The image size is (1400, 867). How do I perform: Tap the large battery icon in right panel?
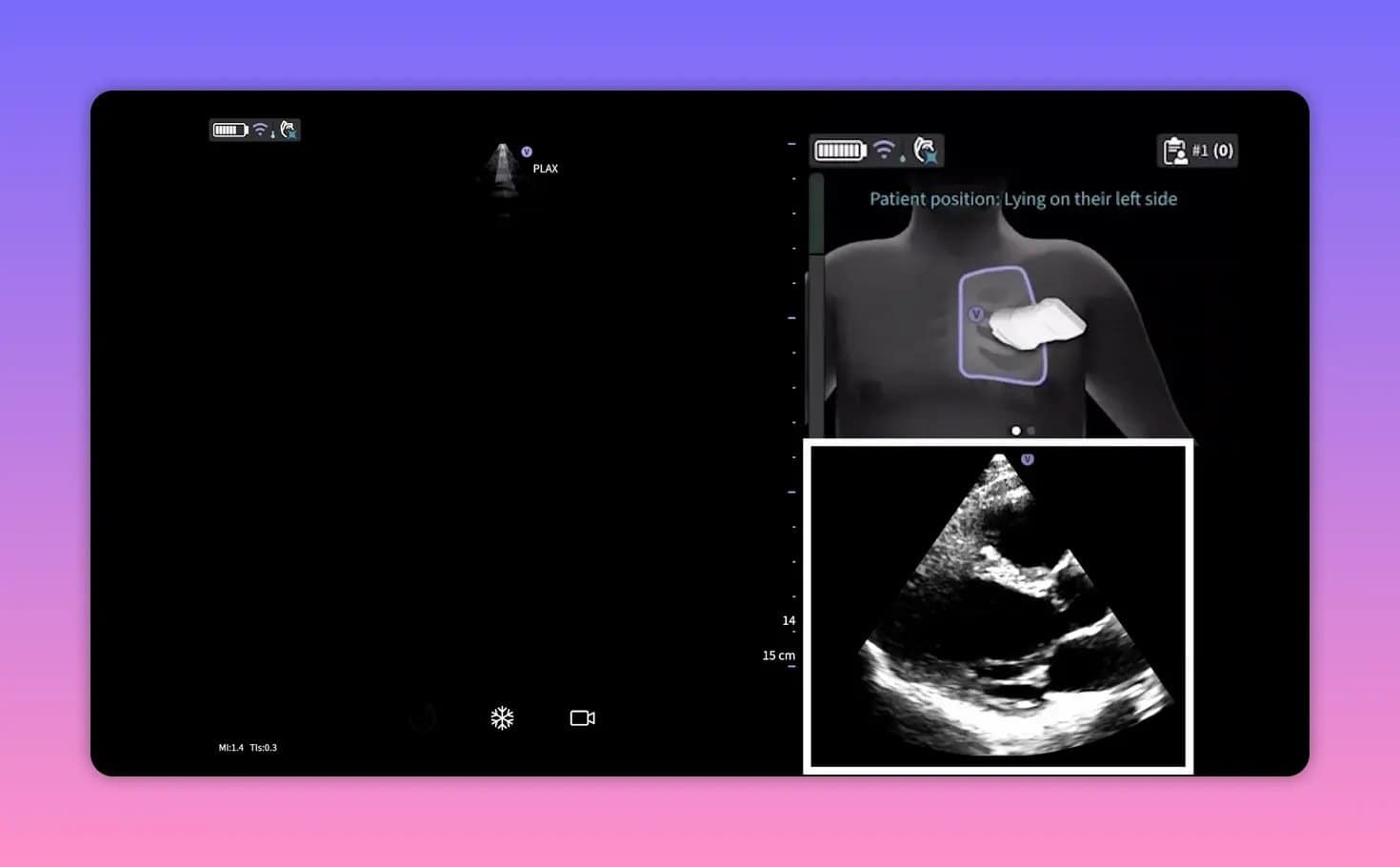839,151
